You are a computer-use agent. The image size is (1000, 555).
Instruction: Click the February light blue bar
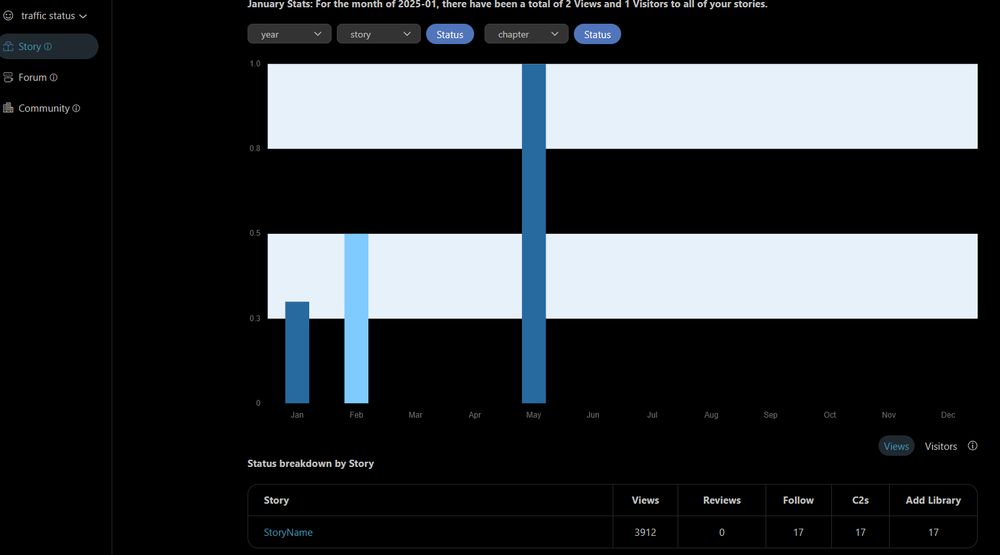(x=357, y=318)
